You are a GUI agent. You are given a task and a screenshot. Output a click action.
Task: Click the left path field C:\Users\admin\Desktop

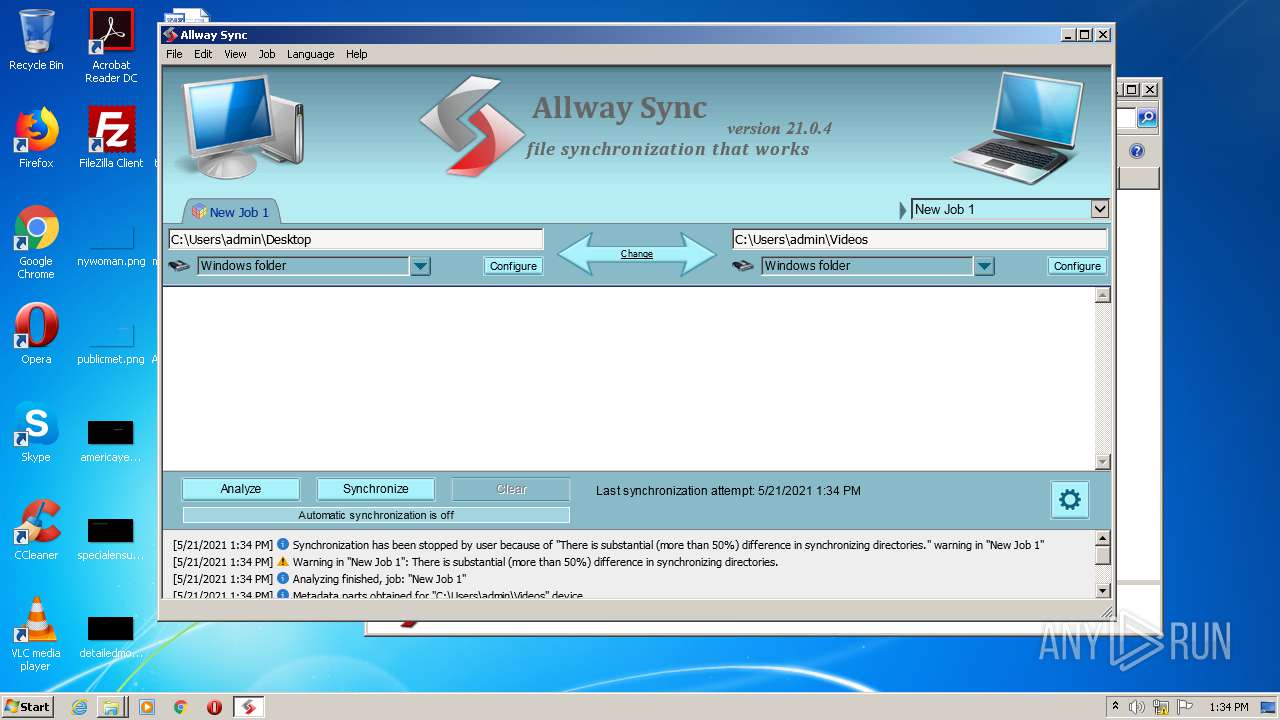coord(356,240)
